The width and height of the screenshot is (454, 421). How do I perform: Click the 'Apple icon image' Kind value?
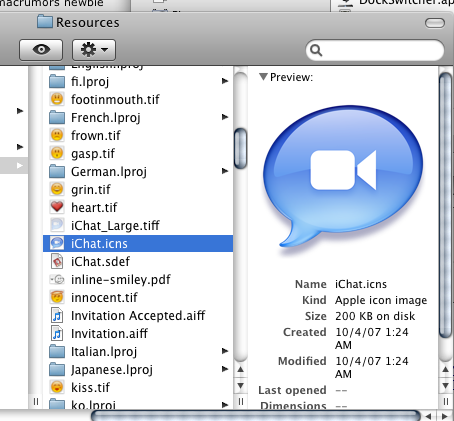[x=381, y=300]
